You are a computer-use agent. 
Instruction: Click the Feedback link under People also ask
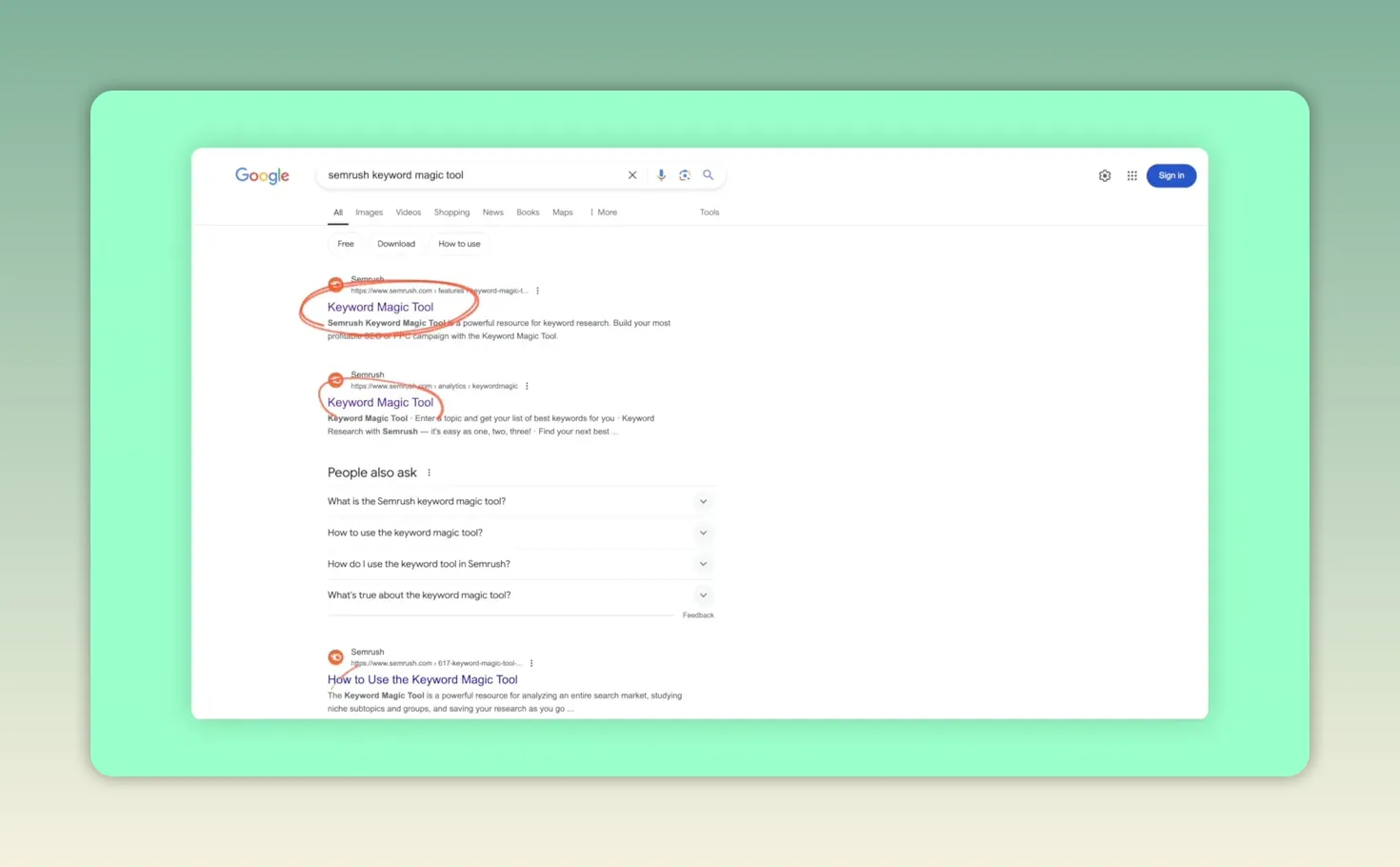click(x=698, y=615)
